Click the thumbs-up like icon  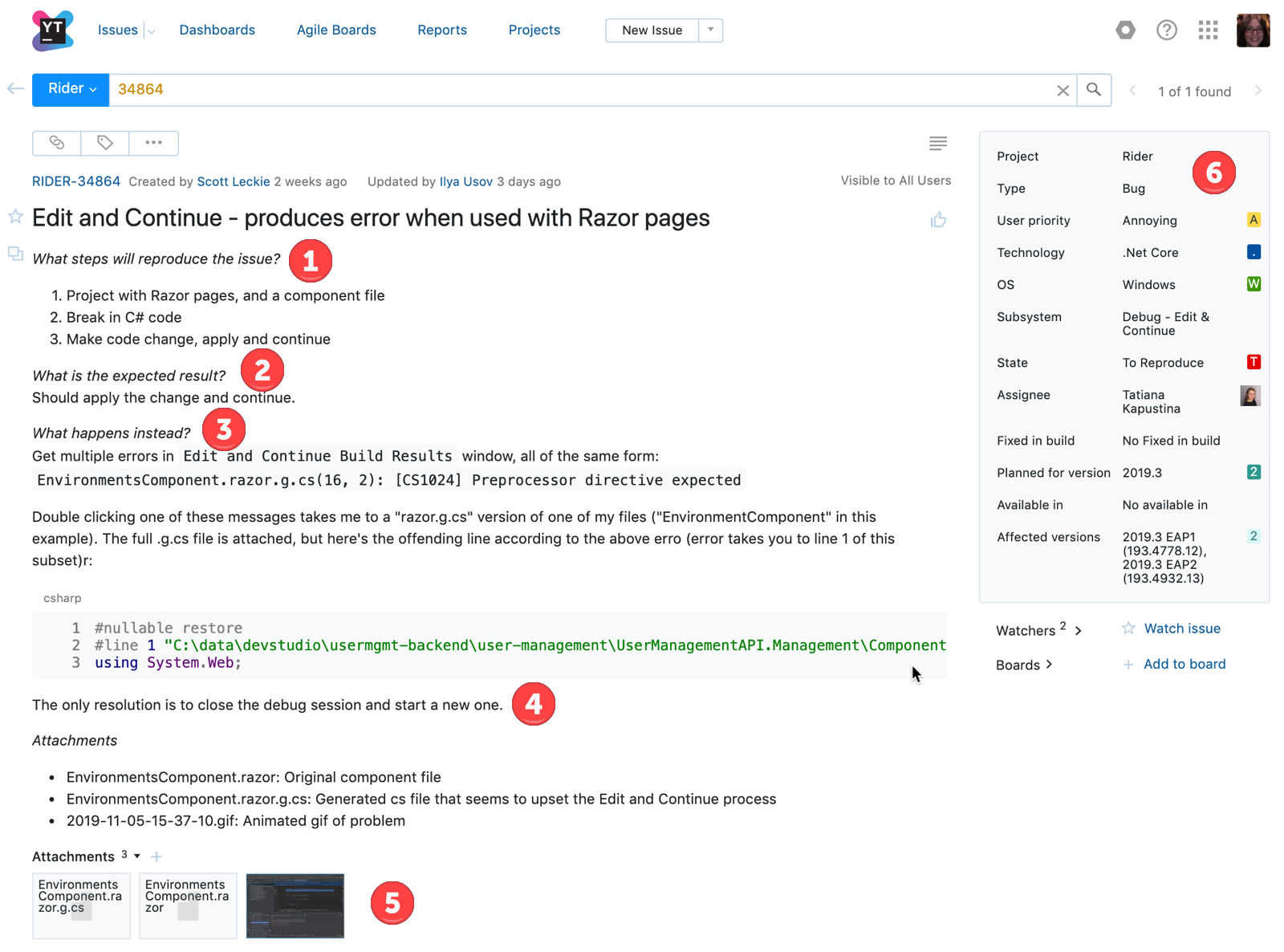(937, 218)
